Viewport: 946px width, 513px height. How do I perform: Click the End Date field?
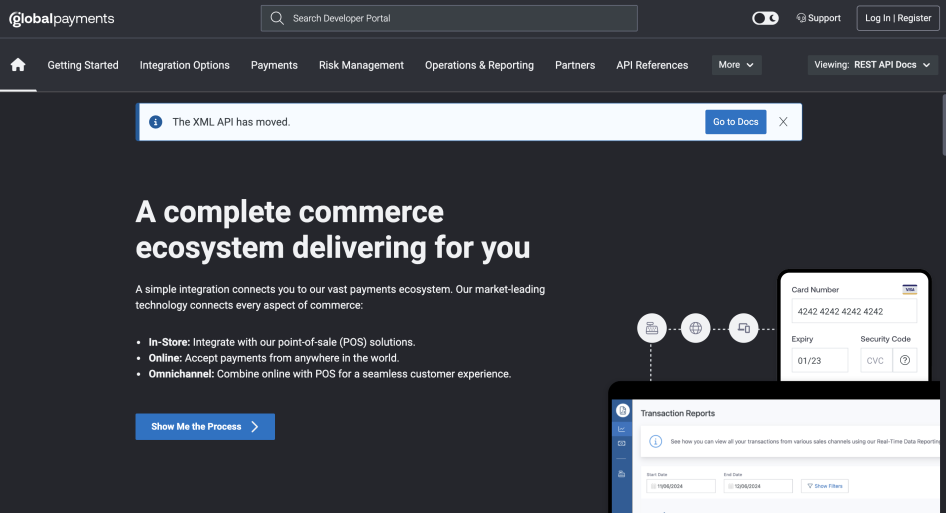click(758, 486)
